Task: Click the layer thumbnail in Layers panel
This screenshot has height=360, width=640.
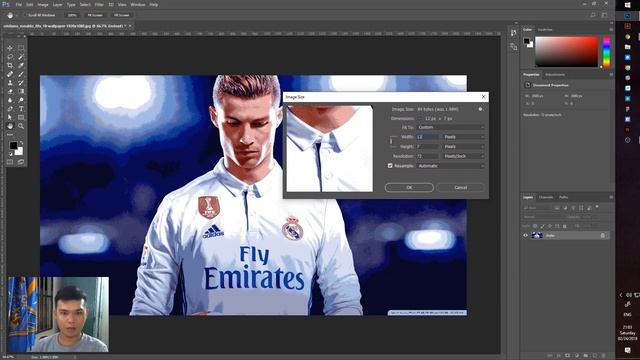Action: click(x=537, y=236)
